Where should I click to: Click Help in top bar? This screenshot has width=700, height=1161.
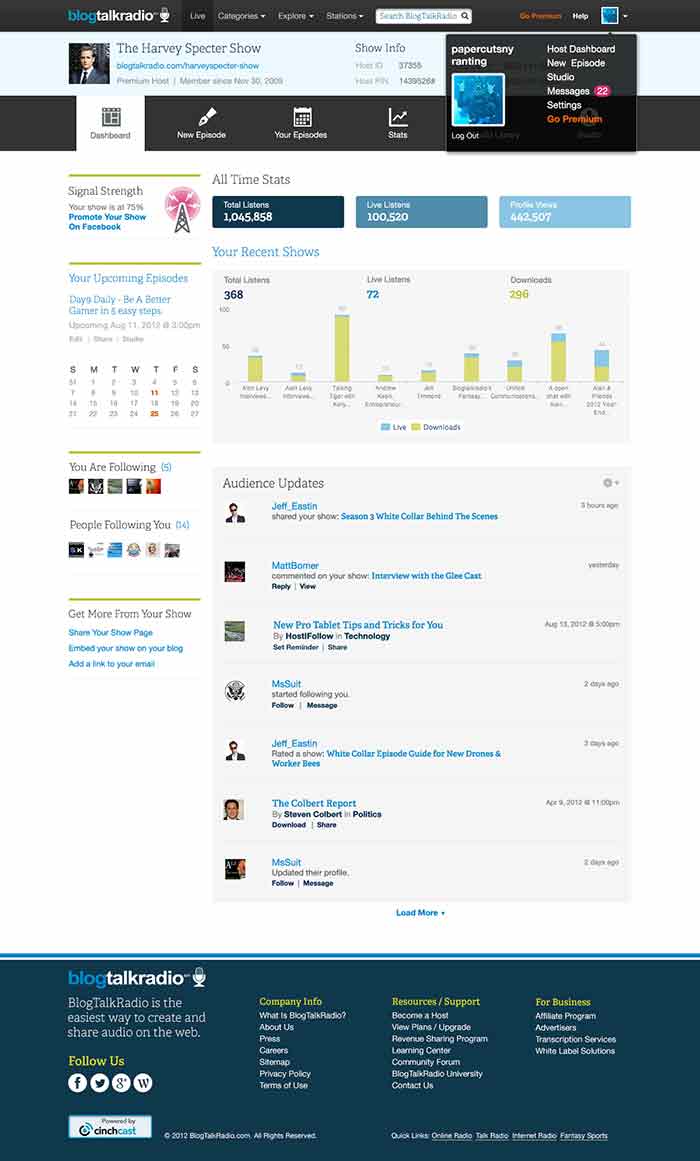[x=581, y=16]
